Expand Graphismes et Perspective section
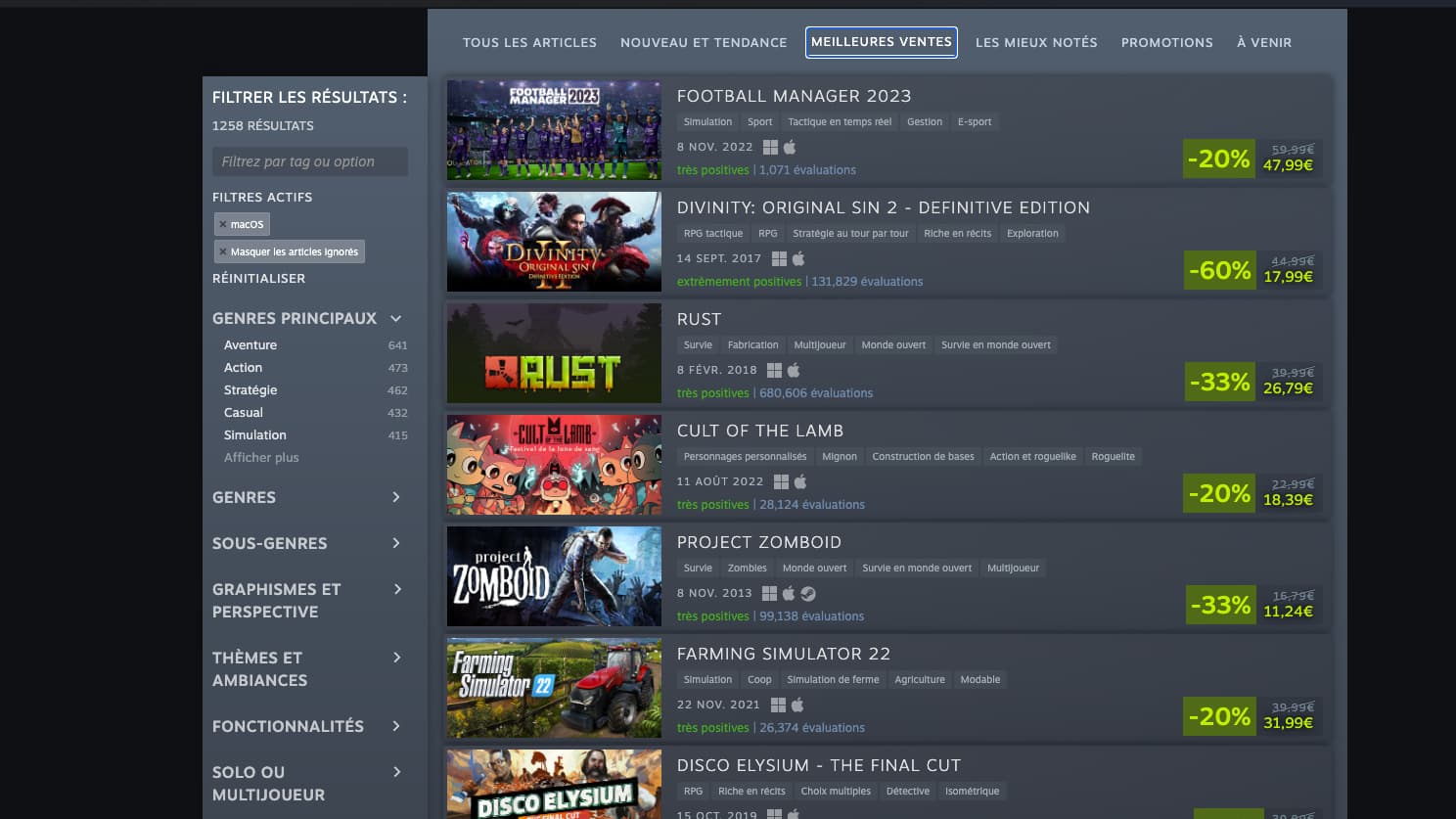The height and width of the screenshot is (819, 1456). (x=396, y=589)
